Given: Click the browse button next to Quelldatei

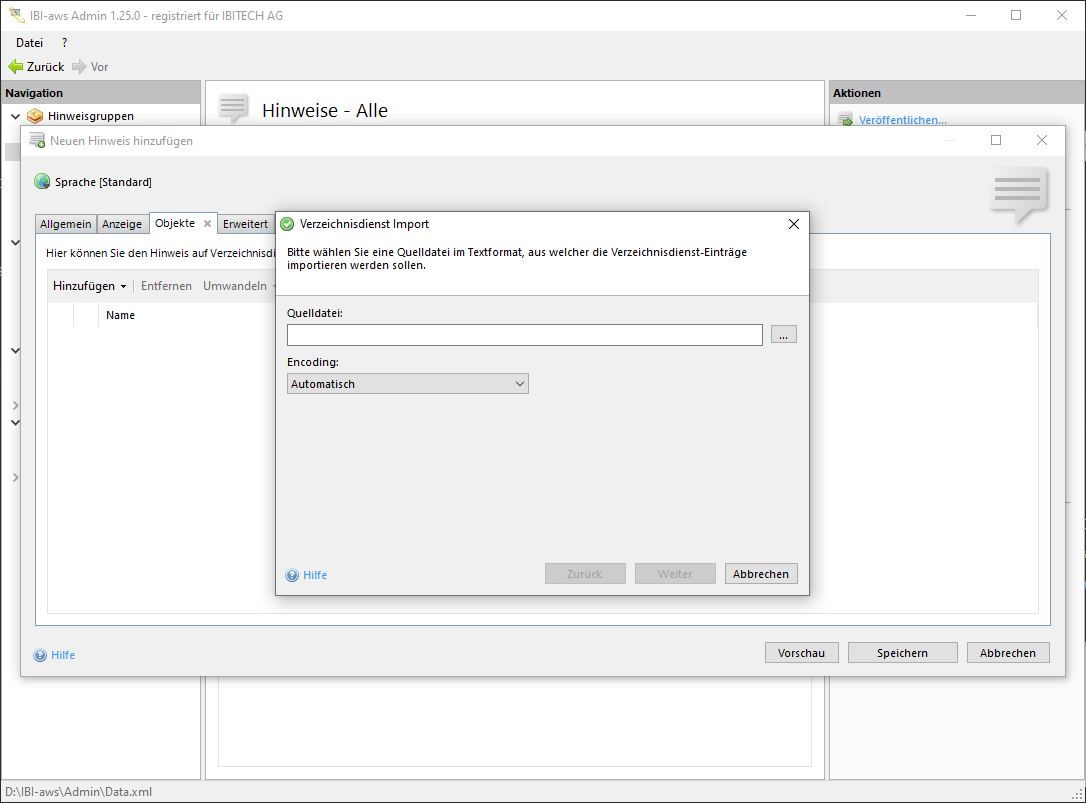Looking at the screenshot, I should pyautogui.click(x=783, y=335).
